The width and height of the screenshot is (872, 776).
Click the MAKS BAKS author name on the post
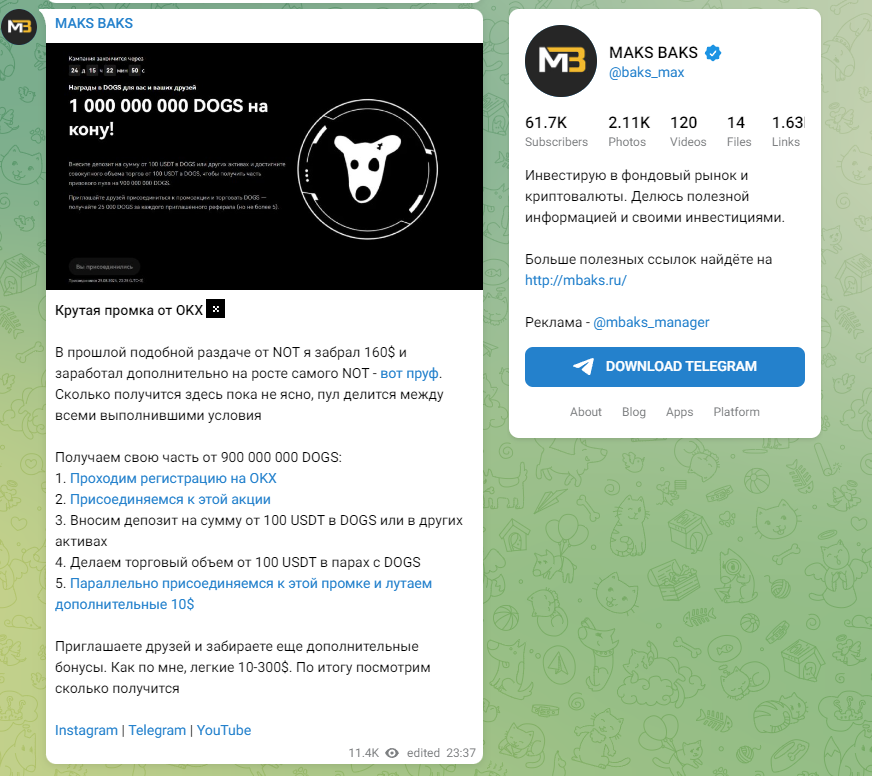[x=94, y=23]
